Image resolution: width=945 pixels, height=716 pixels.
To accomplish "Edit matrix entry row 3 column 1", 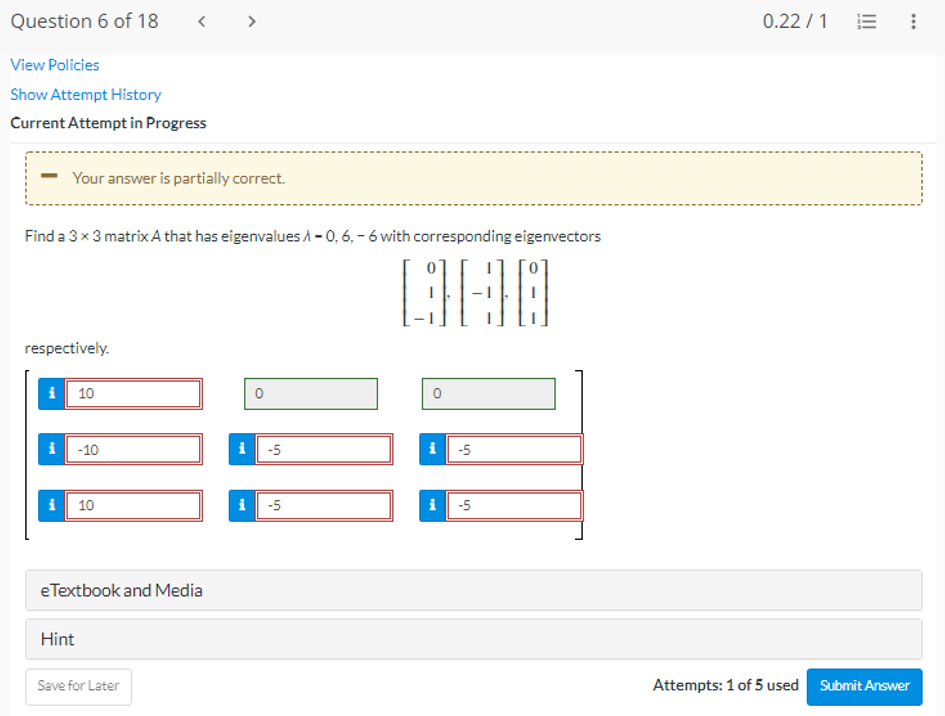I will pos(133,505).
